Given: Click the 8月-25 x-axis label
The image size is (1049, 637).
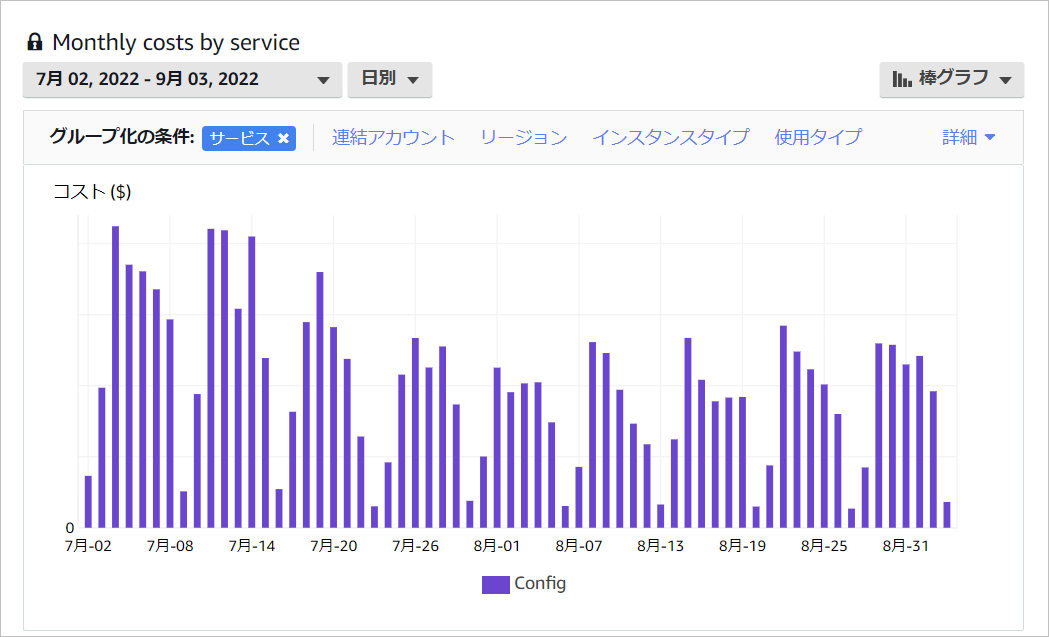Looking at the screenshot, I should [x=824, y=546].
